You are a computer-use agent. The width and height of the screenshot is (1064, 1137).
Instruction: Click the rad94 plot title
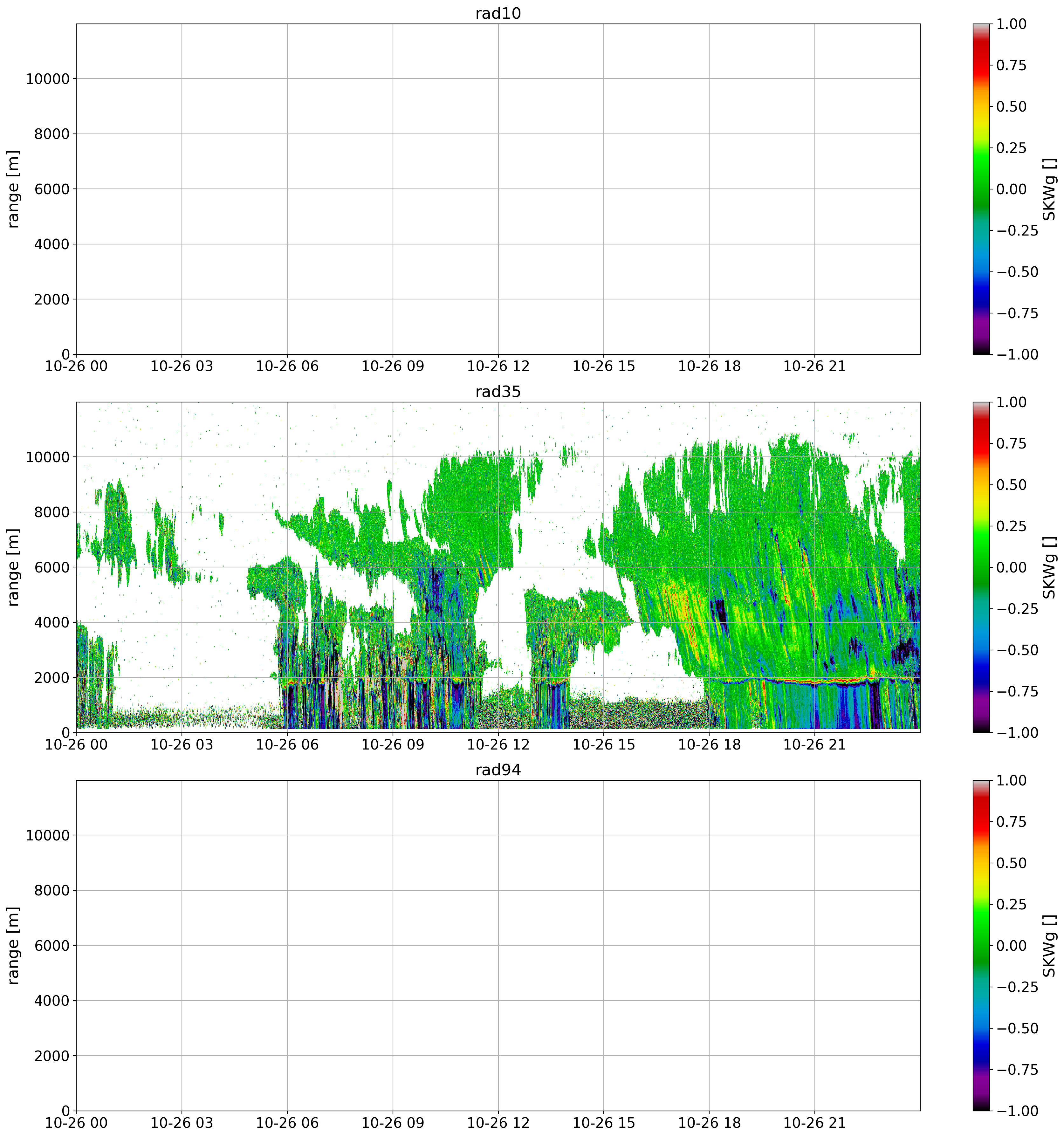tap(498, 770)
